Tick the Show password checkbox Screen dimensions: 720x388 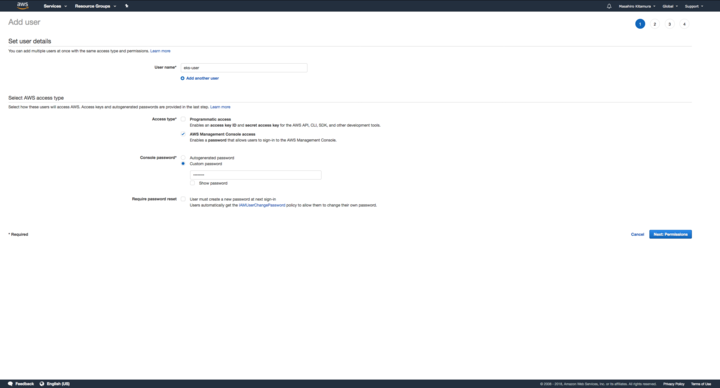[x=192, y=183]
